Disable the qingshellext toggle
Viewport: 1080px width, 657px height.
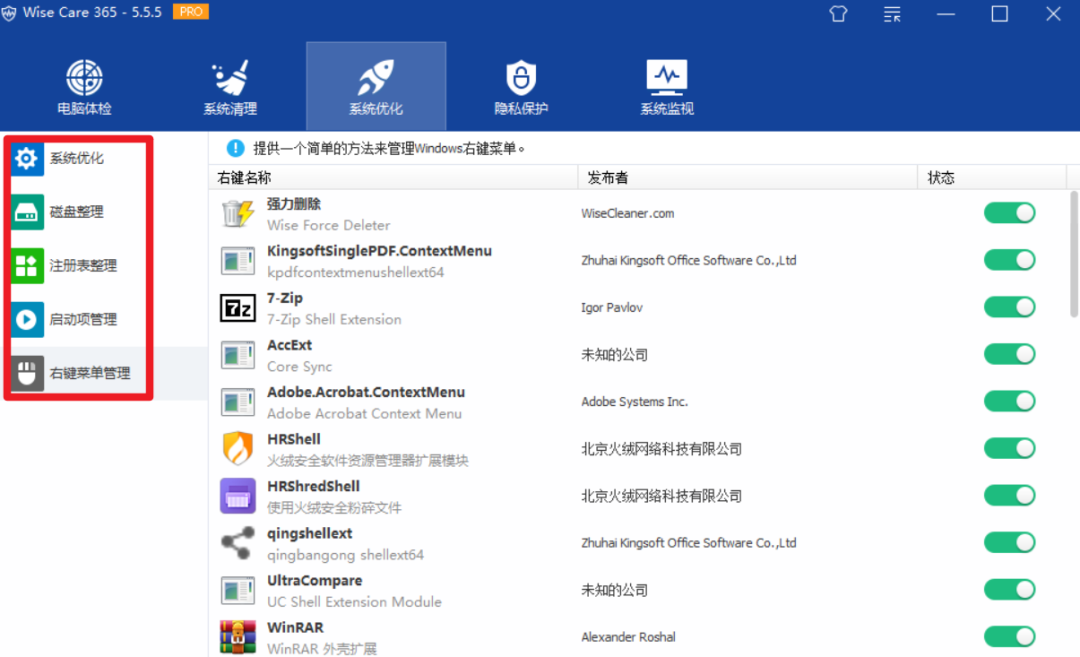(x=1009, y=543)
